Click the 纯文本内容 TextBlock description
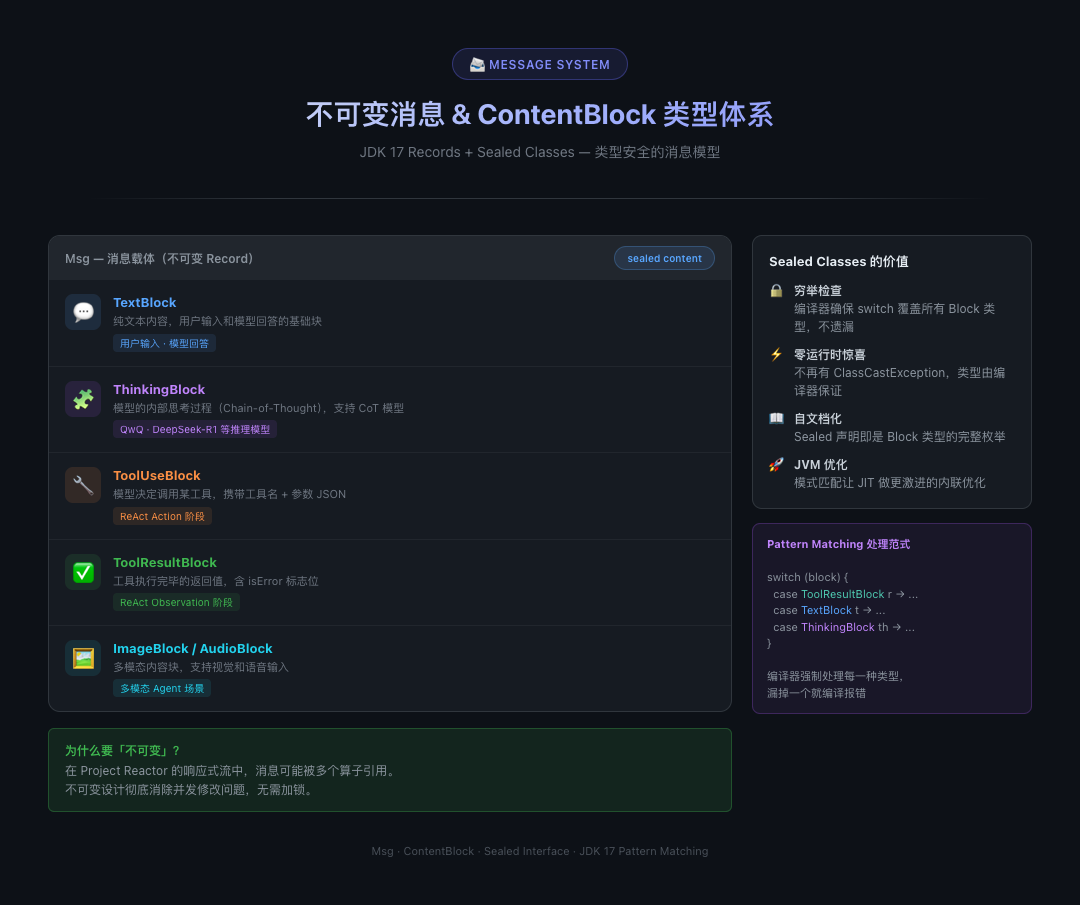 (217, 321)
